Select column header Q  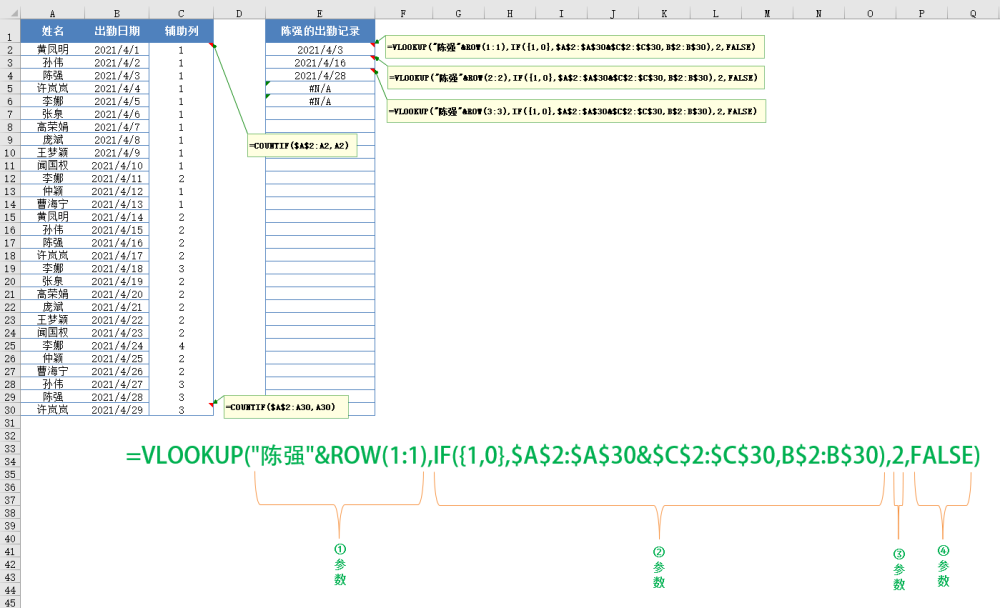pos(973,13)
